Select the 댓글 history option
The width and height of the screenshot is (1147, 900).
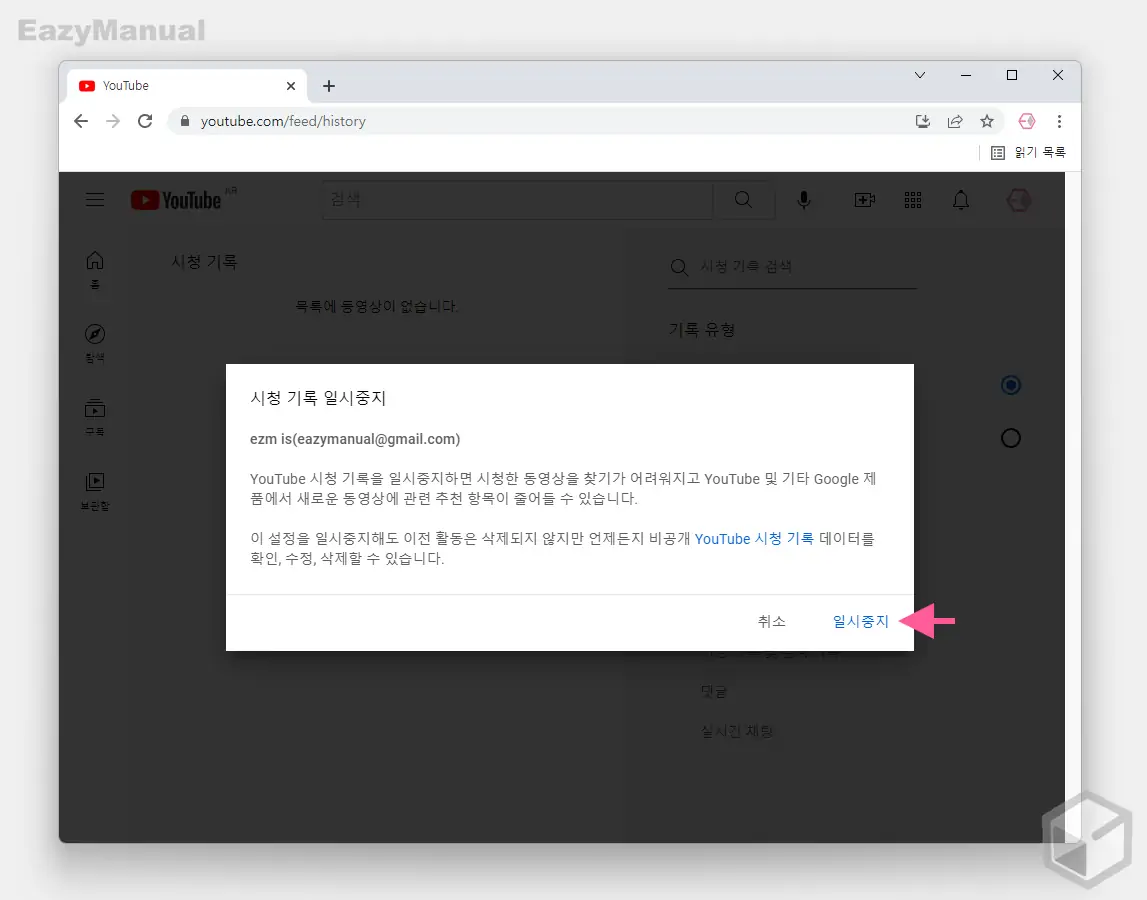[714, 691]
